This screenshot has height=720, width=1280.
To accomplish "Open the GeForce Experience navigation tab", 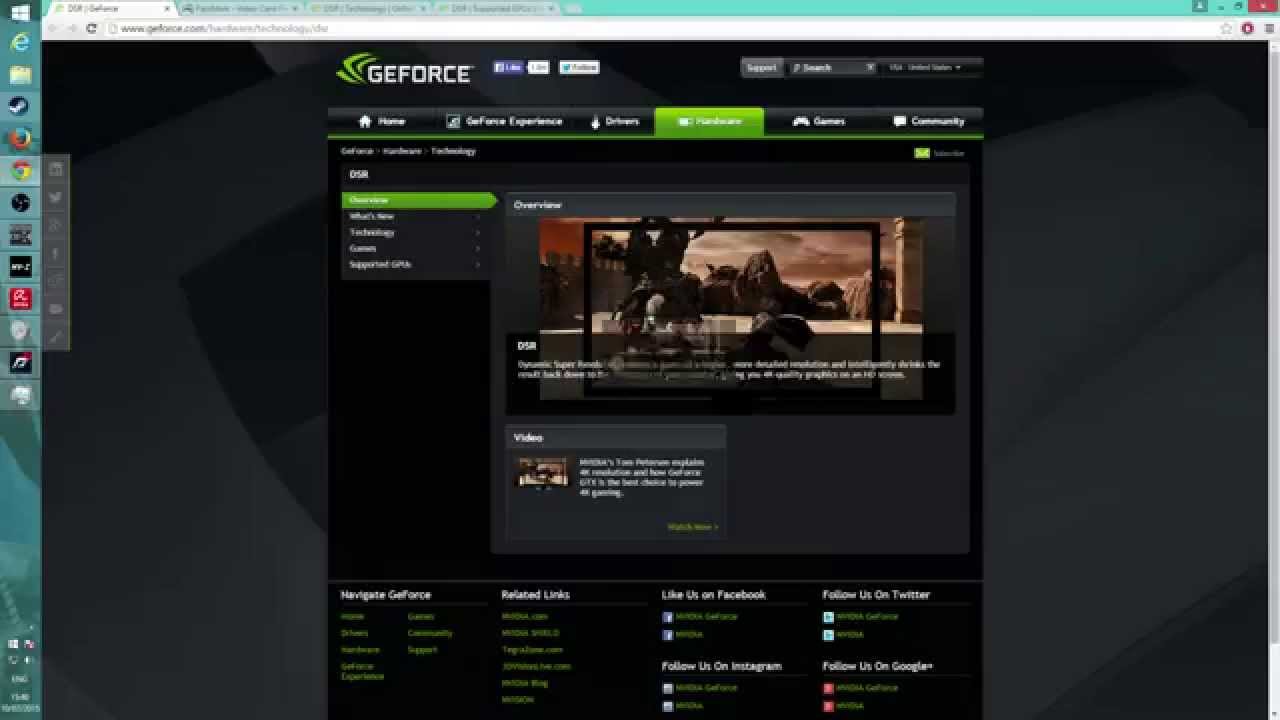I will coord(504,121).
